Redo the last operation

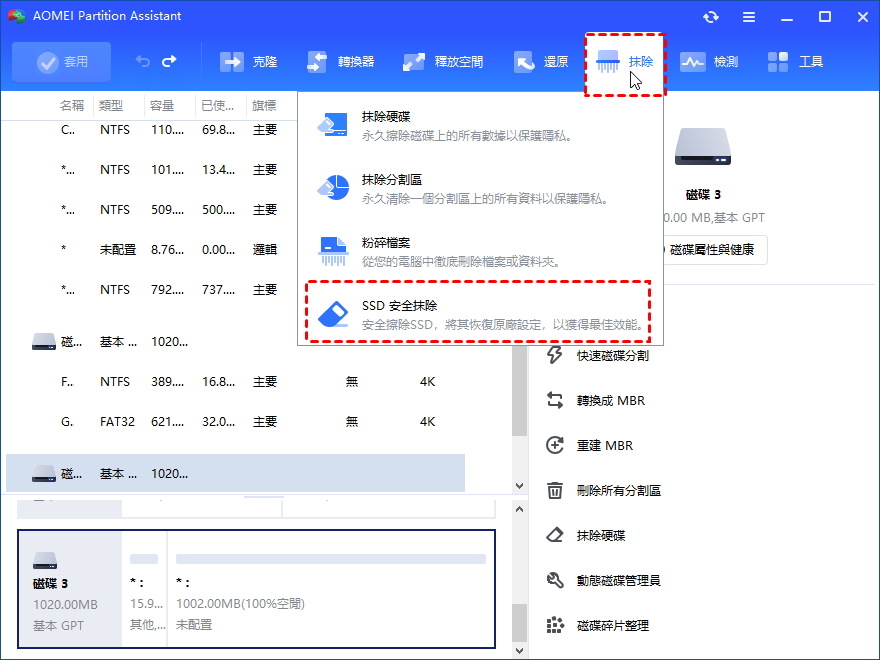pyautogui.click(x=169, y=61)
